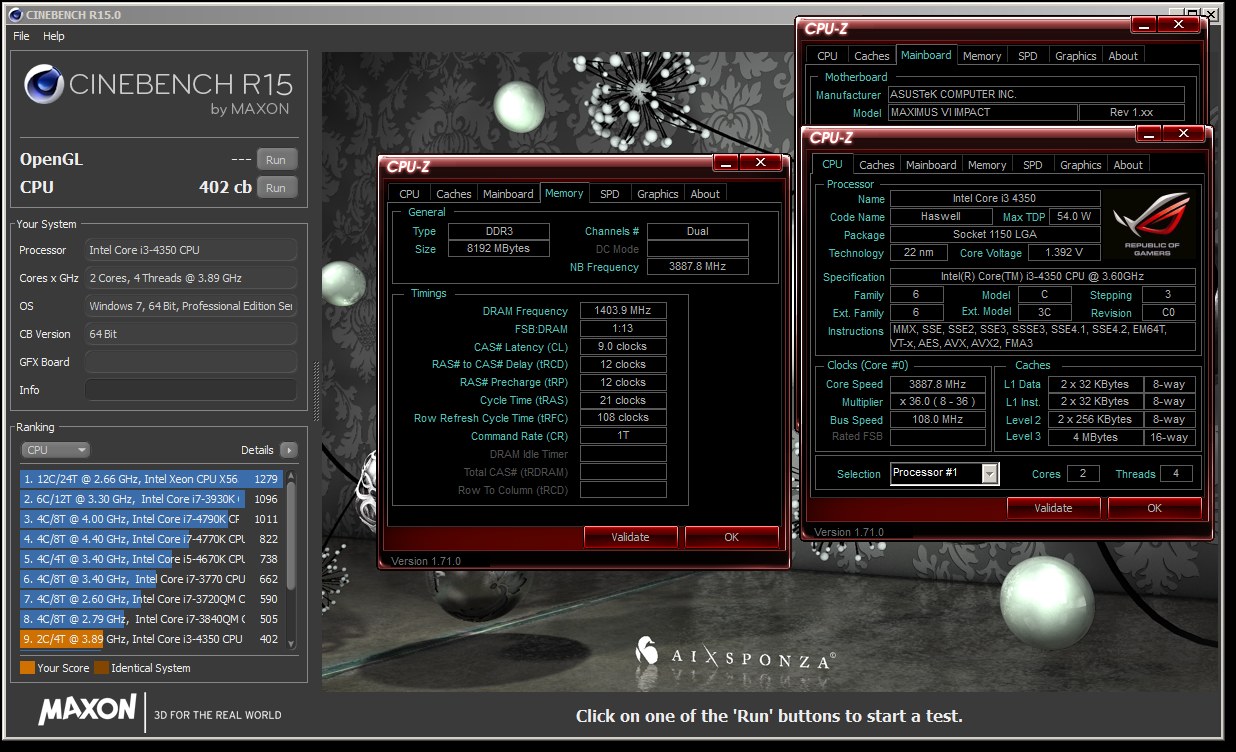Switch to Mainboard tab in CPU-Z processor window
This screenshot has height=752, width=1236.
(x=931, y=165)
